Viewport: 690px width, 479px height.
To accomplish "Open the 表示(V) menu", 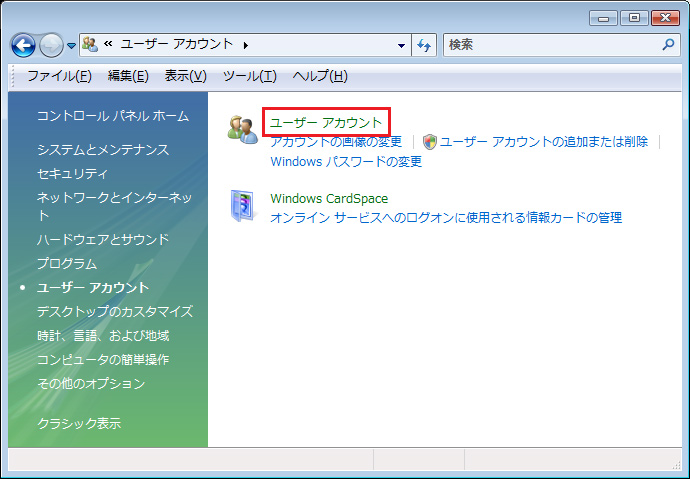I will click(186, 76).
